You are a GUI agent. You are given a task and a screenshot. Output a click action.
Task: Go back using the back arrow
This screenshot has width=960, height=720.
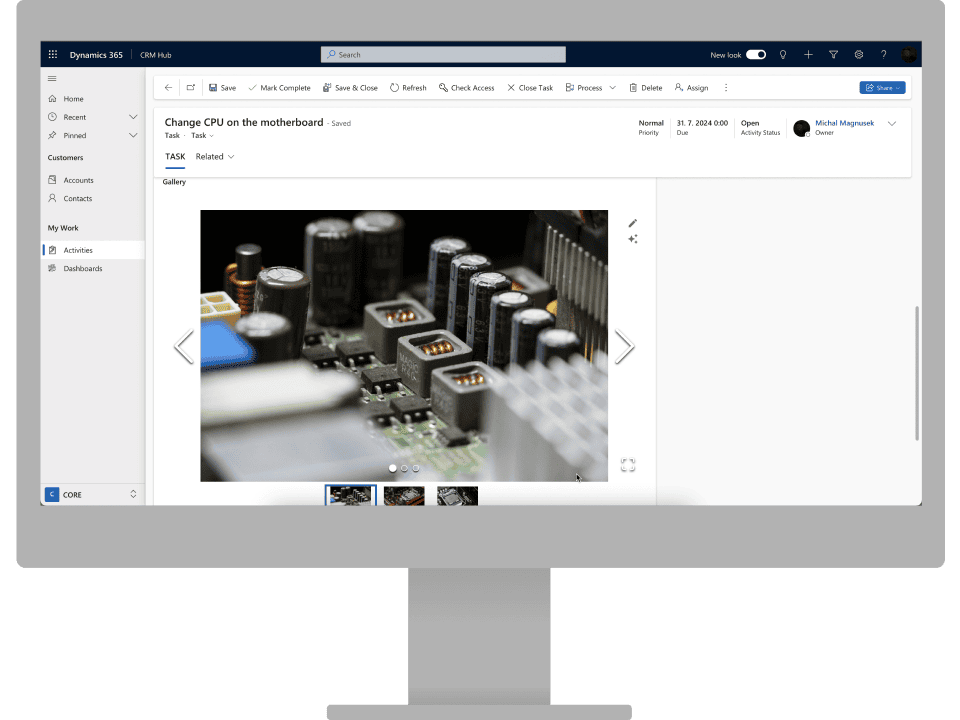(x=168, y=88)
